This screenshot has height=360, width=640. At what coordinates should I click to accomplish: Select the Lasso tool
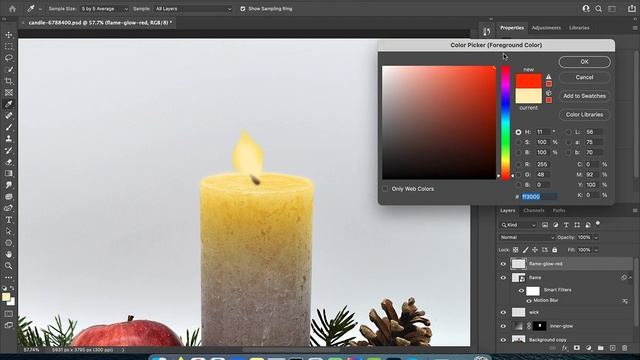[9, 58]
